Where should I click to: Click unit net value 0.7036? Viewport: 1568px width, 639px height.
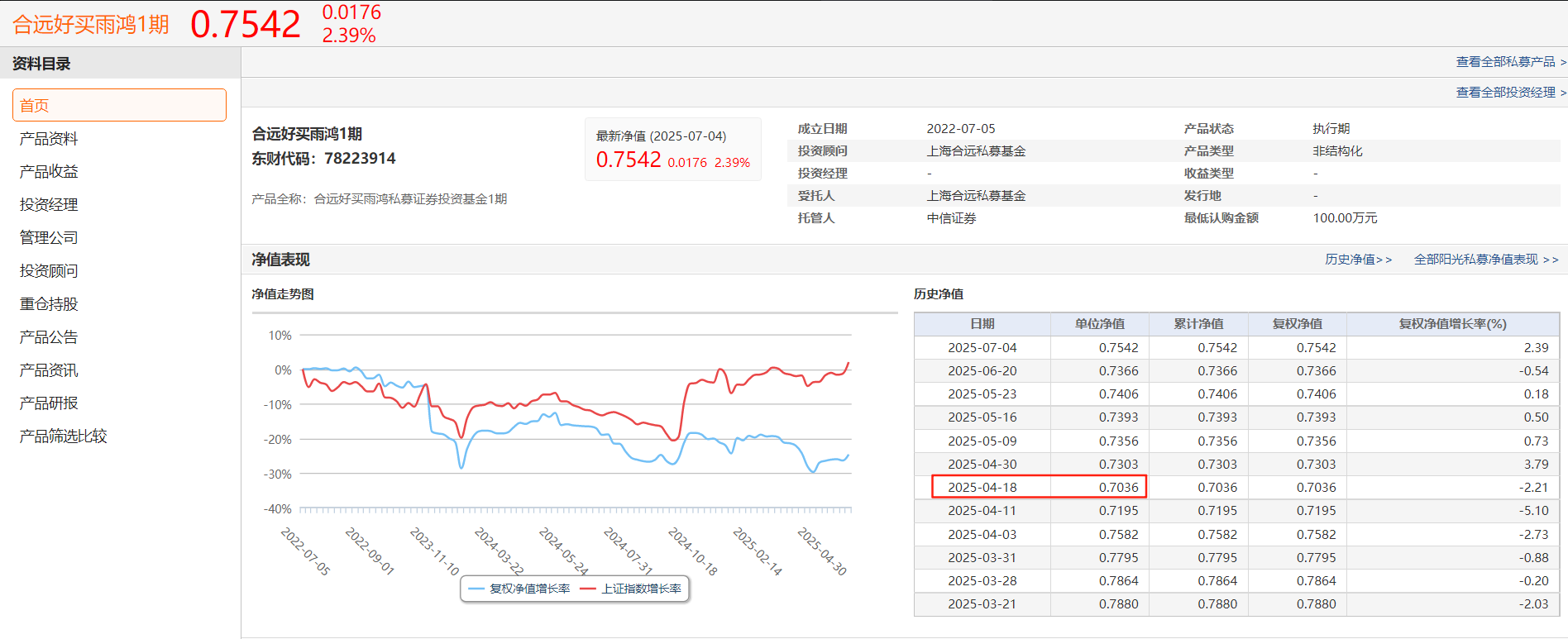(1118, 488)
